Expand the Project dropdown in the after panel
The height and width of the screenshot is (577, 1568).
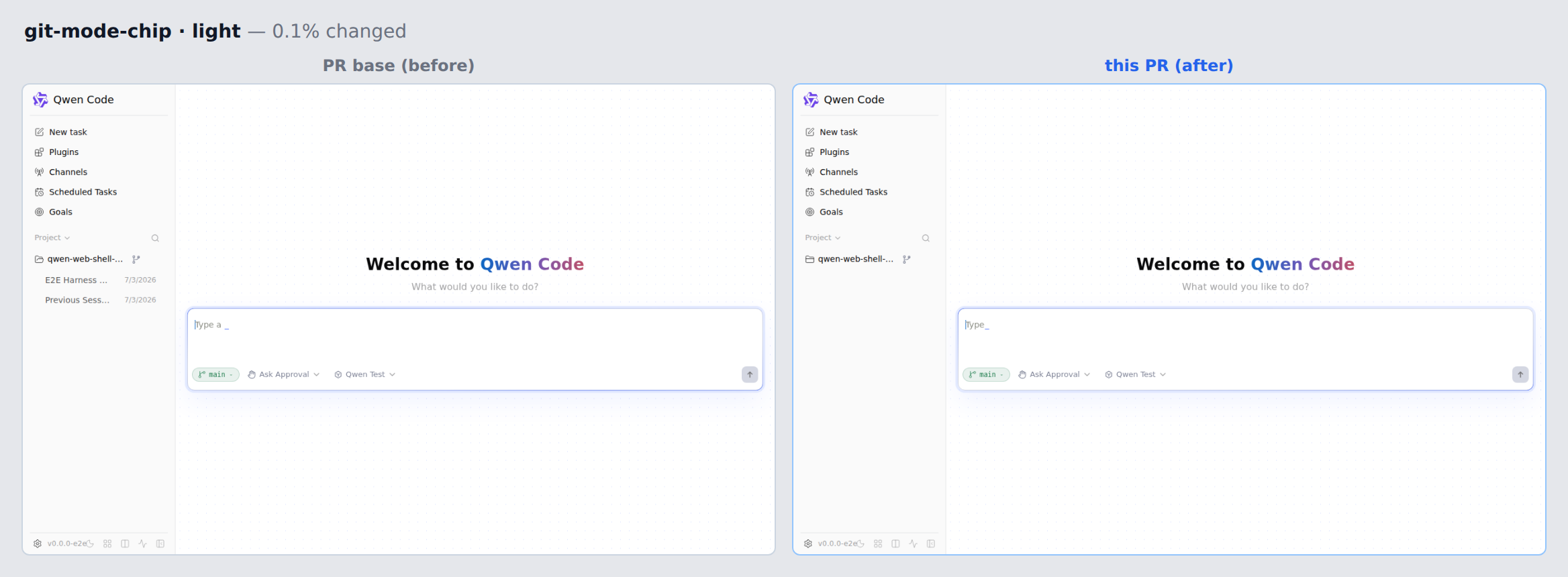coord(823,238)
